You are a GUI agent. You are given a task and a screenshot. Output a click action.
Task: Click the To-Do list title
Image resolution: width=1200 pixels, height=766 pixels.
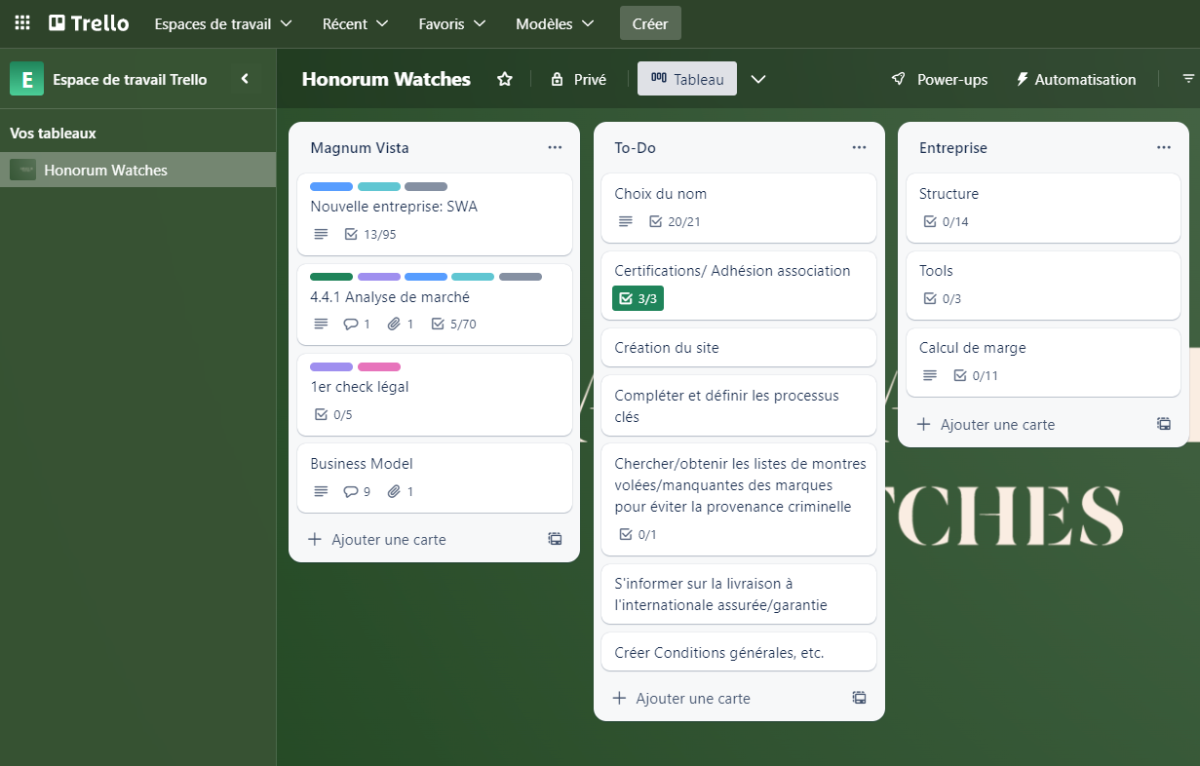(635, 147)
